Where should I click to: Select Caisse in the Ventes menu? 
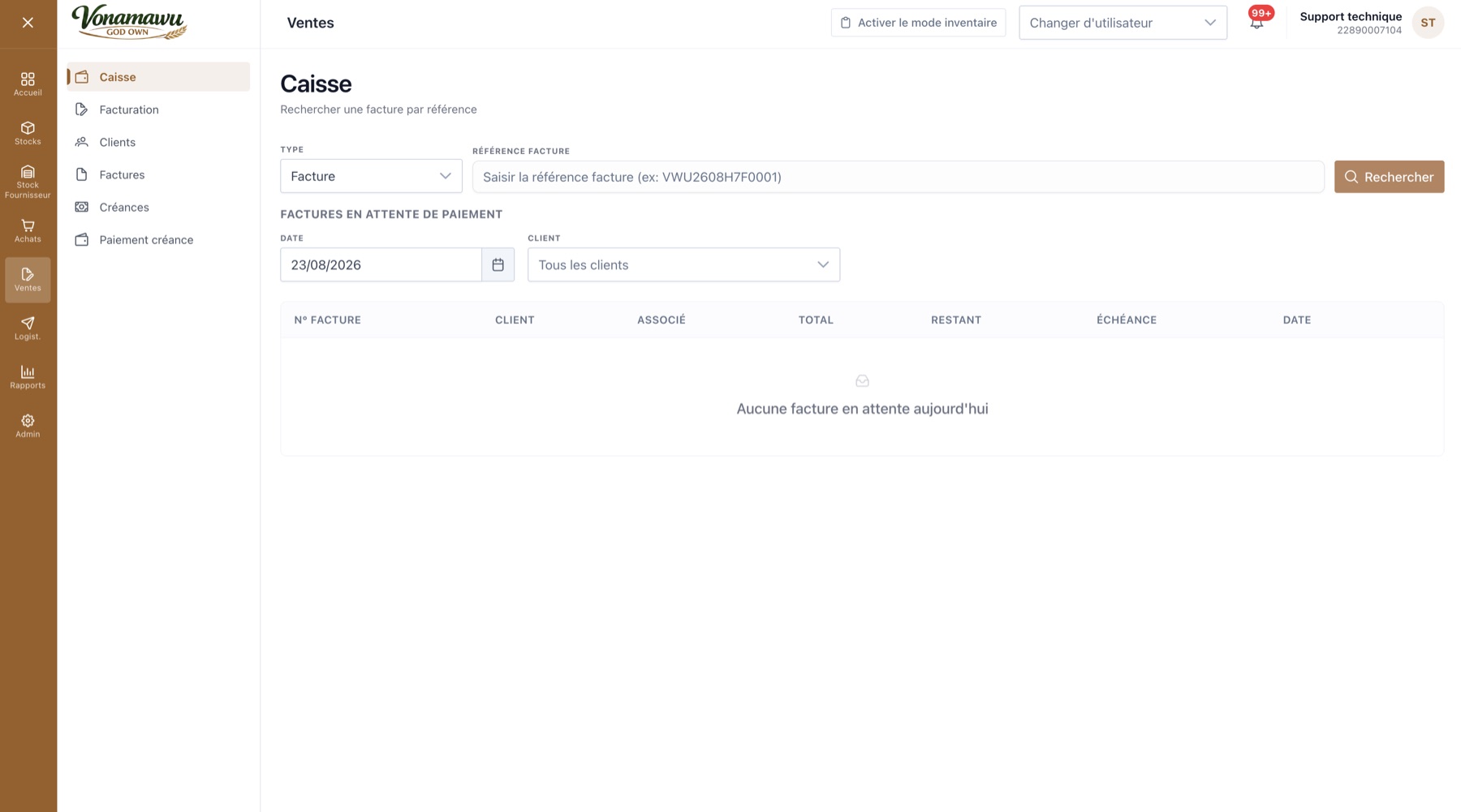tap(158, 77)
